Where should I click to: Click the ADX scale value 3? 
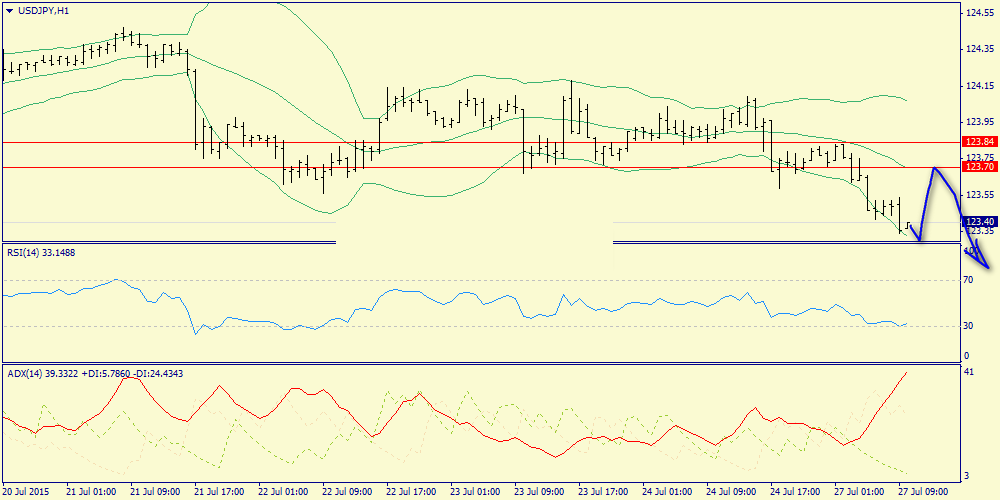pyautogui.click(x=968, y=475)
